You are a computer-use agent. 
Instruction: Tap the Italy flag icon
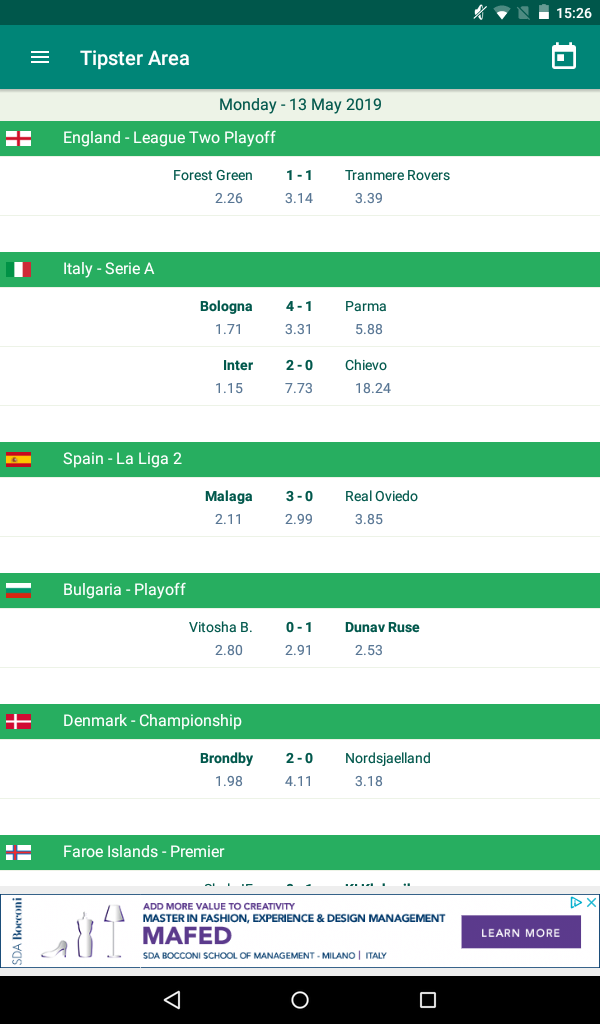point(18,269)
